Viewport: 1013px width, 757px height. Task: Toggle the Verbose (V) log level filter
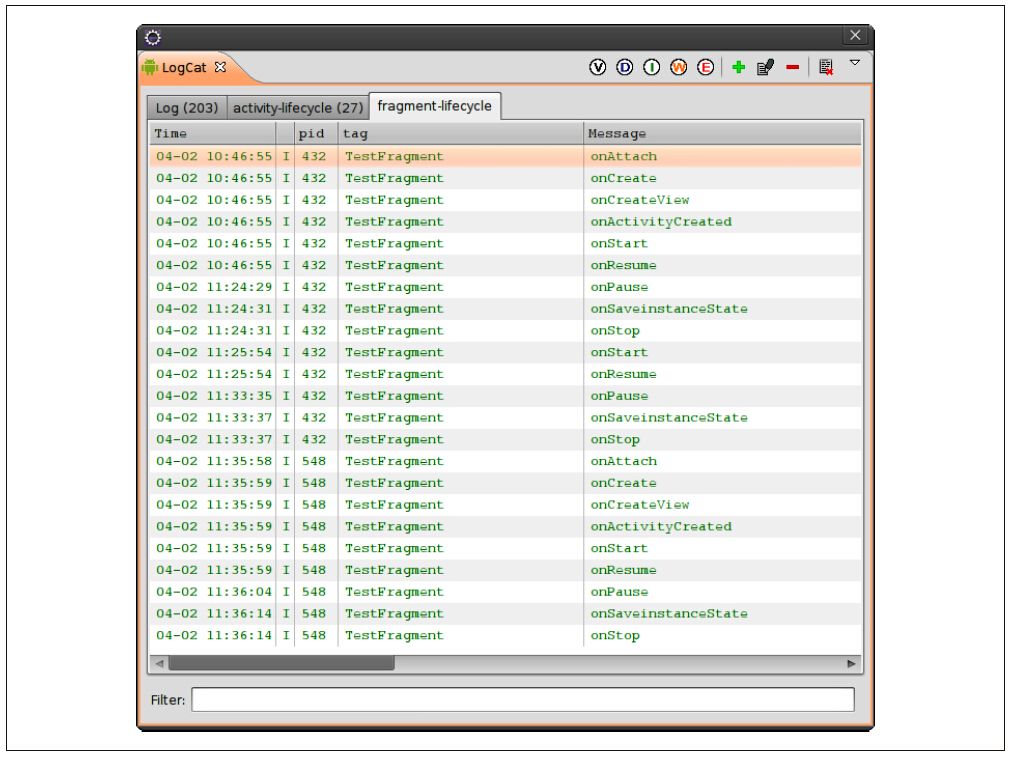[x=598, y=67]
